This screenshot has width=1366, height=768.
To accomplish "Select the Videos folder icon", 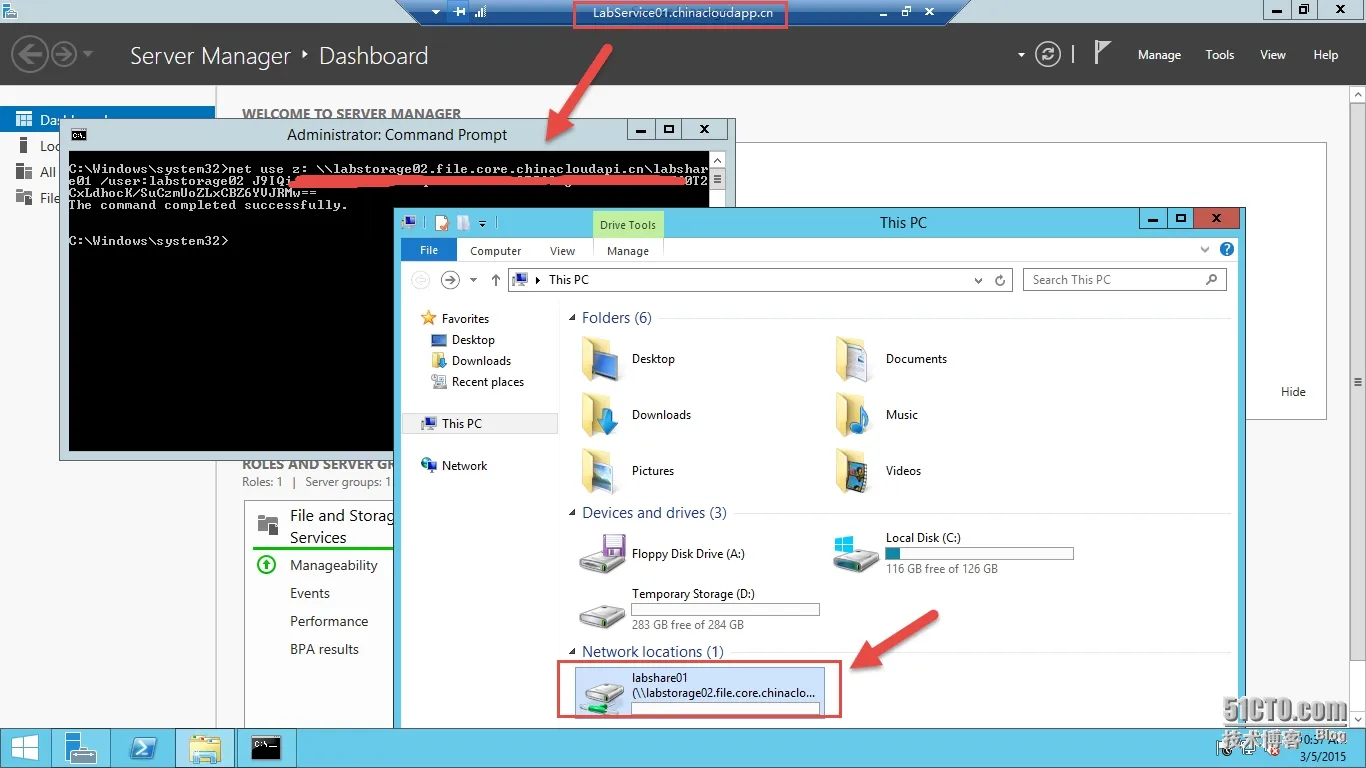I will pos(855,471).
